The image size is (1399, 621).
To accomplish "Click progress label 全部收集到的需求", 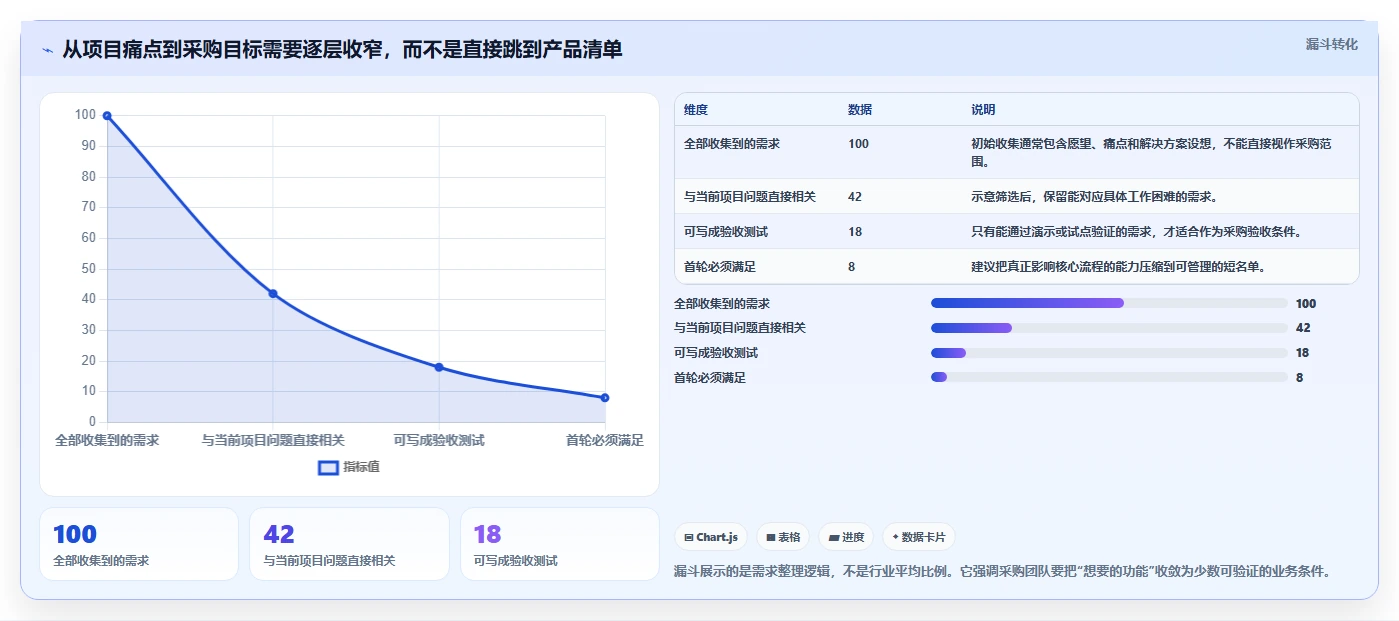I will [722, 304].
